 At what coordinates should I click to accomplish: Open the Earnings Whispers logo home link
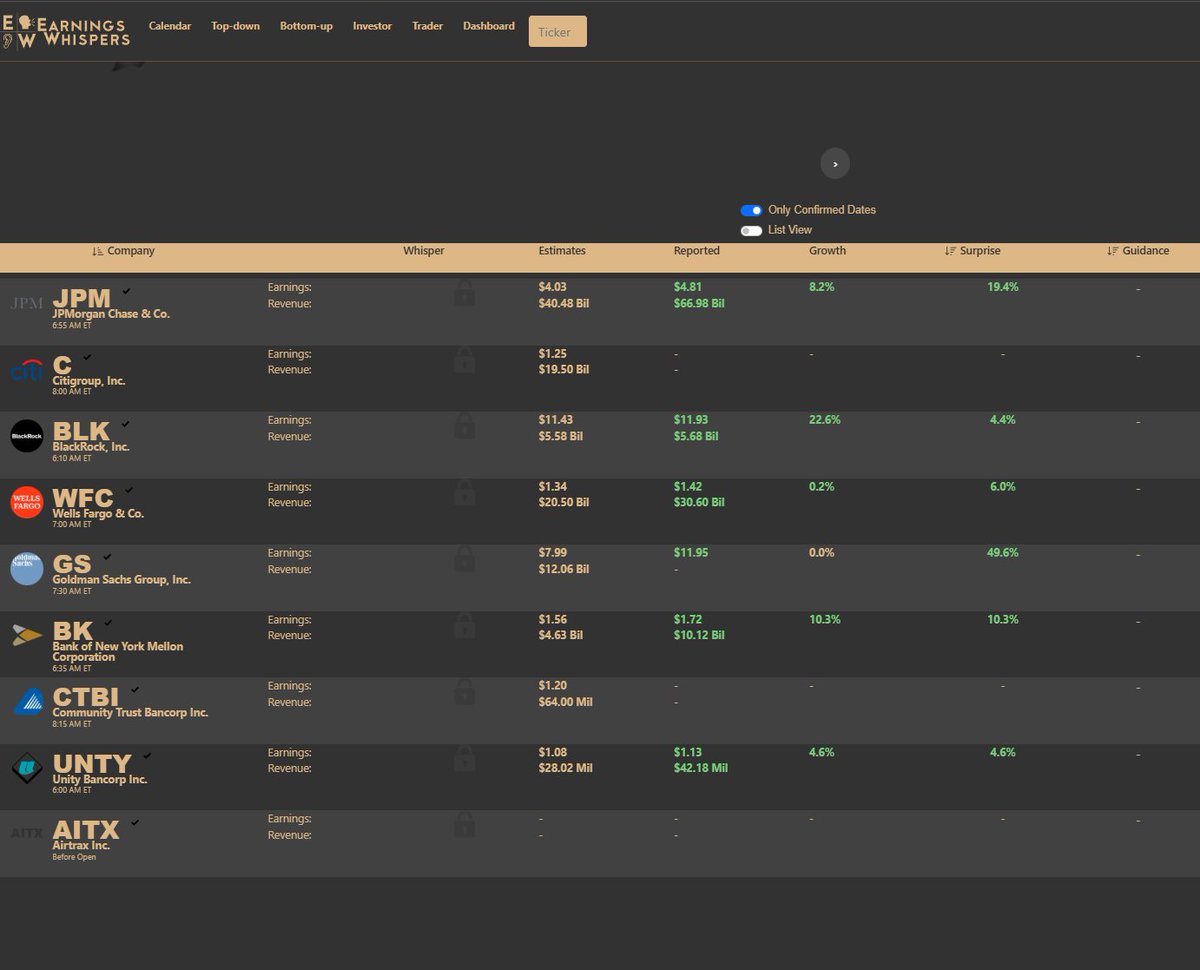(66, 31)
